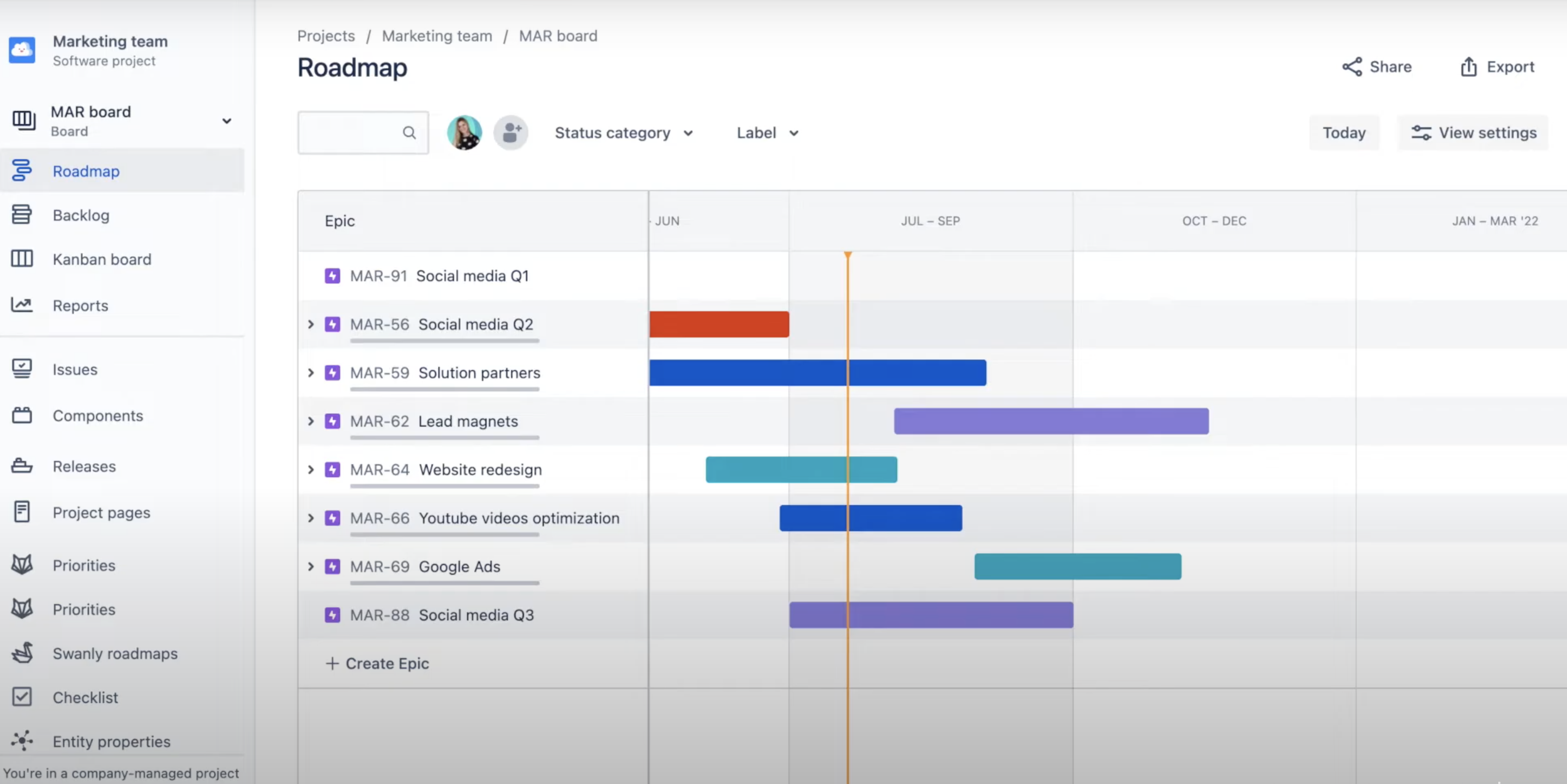Follow the Marketing team breadcrumb link

coord(437,36)
